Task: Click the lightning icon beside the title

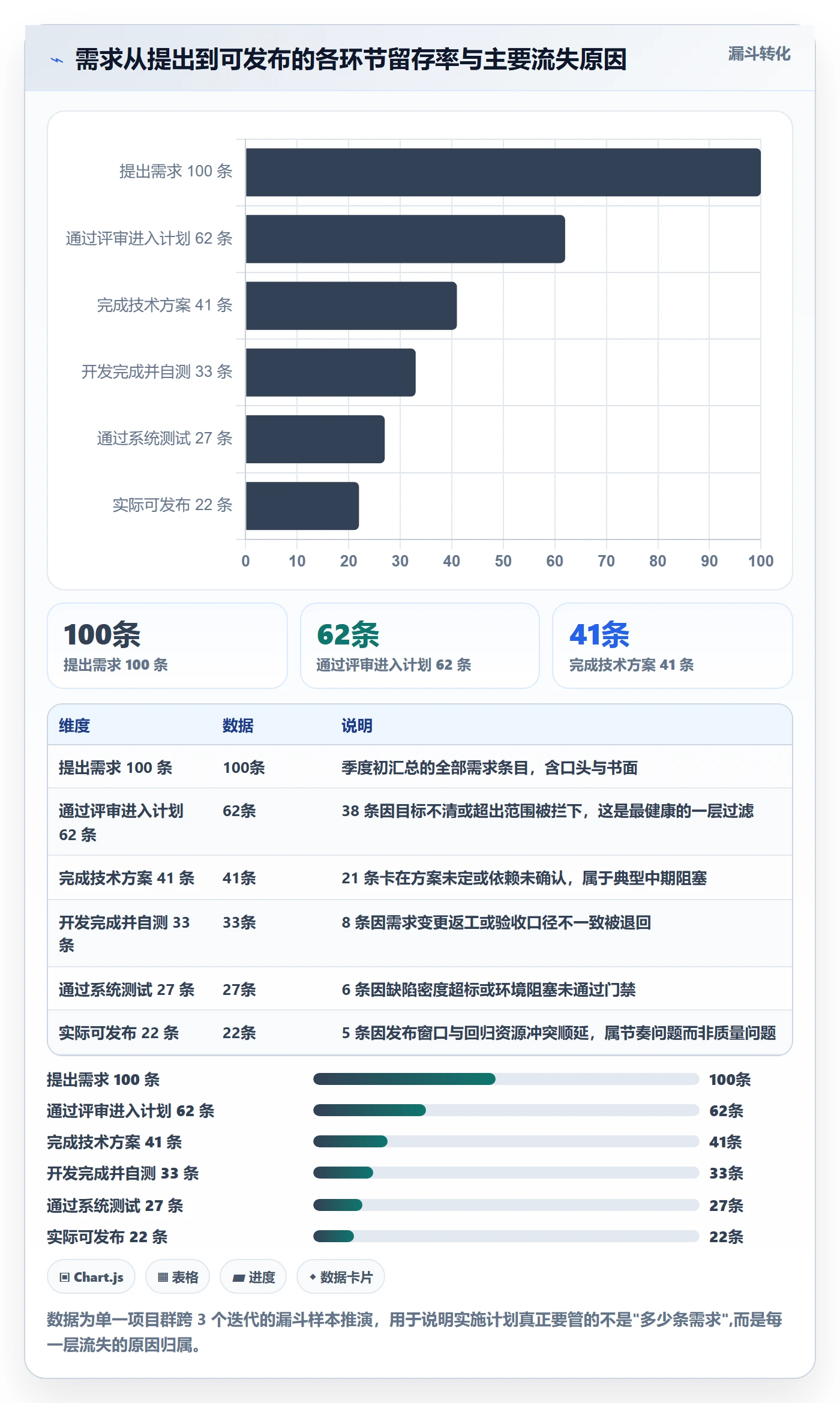Action: (x=56, y=60)
